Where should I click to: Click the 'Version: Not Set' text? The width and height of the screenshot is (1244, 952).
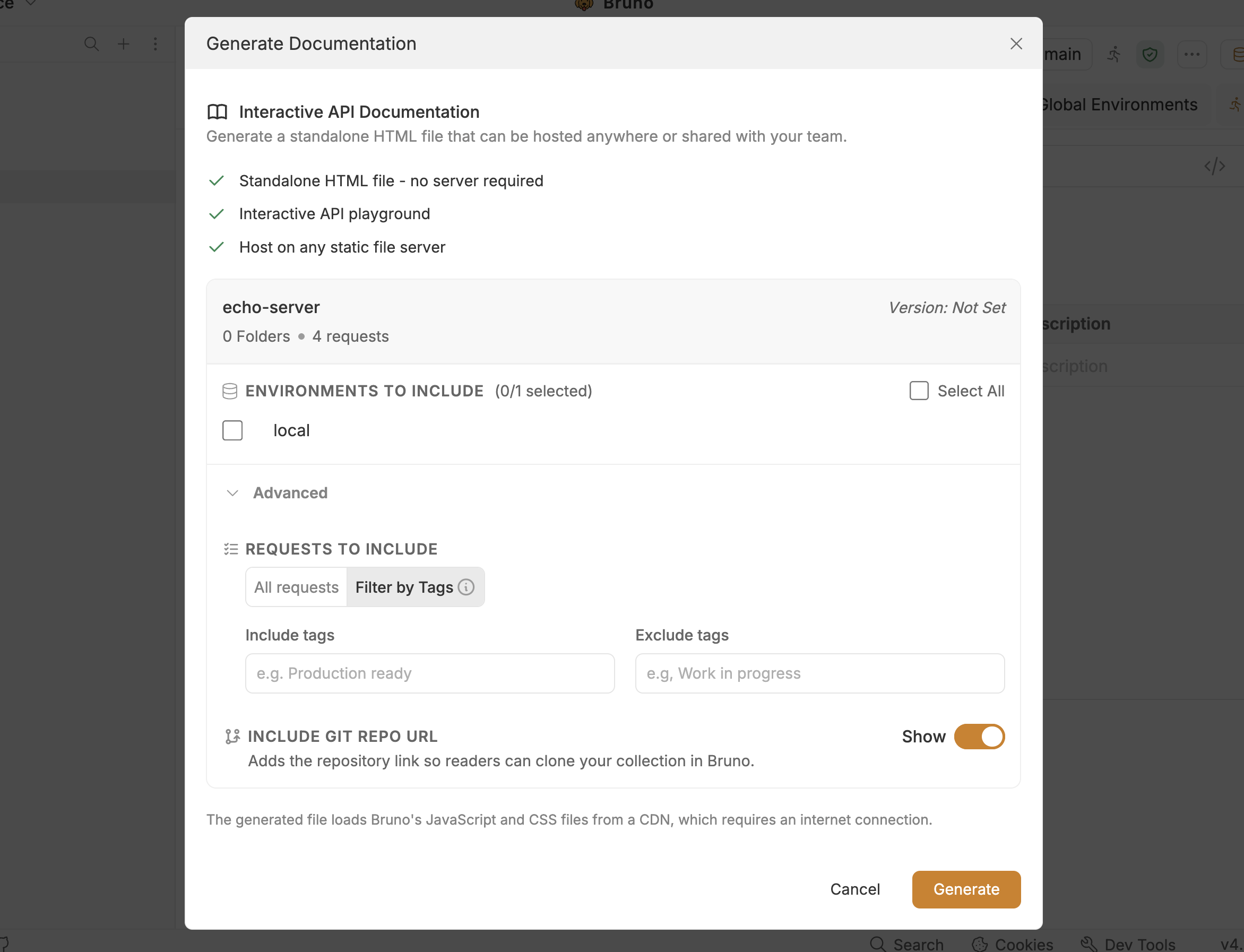[946, 308]
